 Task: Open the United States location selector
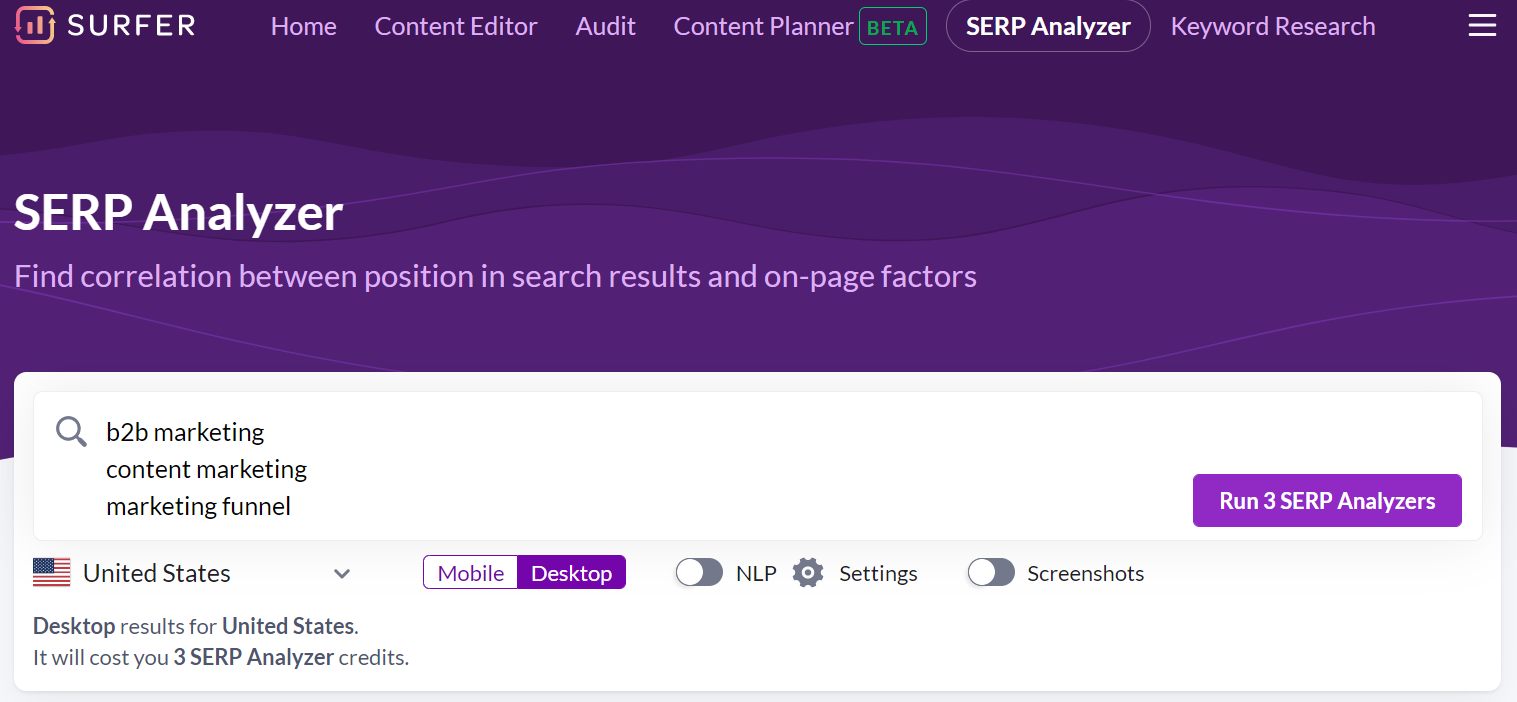coord(157,573)
